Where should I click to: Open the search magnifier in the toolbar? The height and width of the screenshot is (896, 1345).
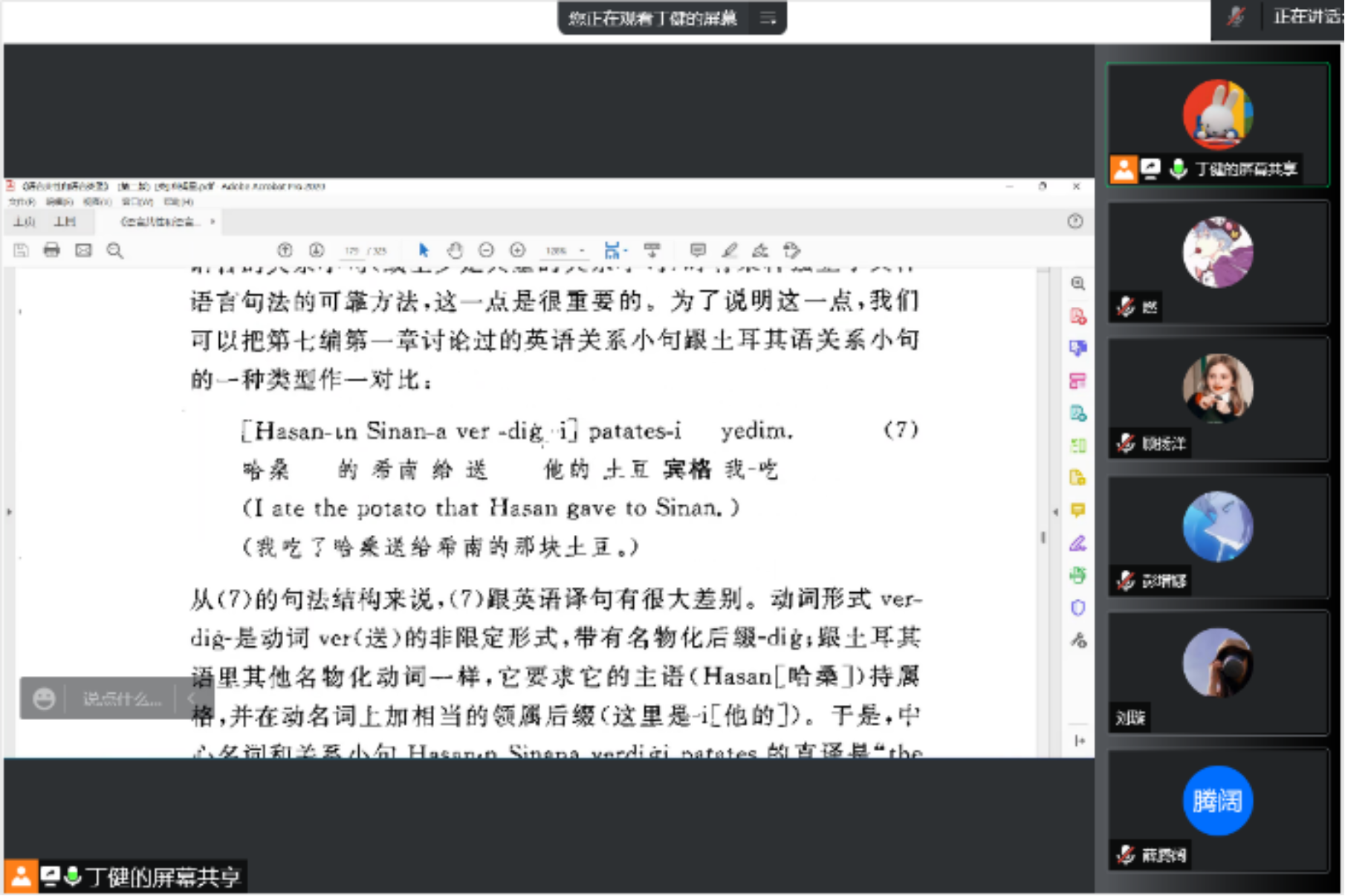[114, 250]
